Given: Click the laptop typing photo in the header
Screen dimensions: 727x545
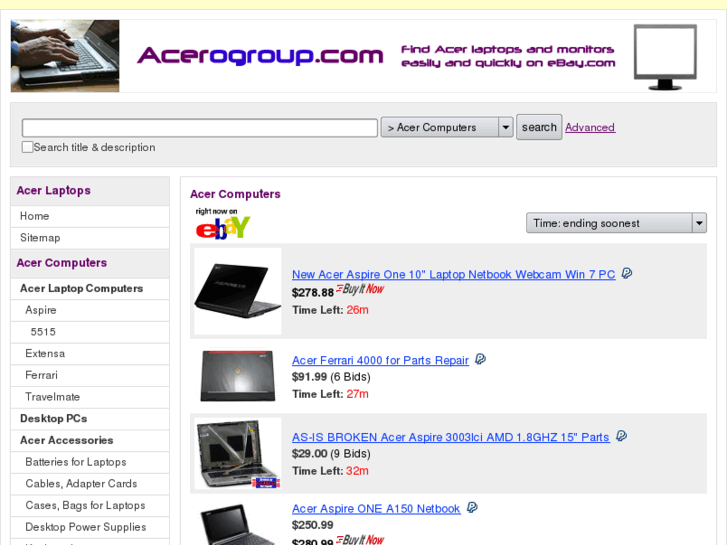Looking at the screenshot, I should (x=65, y=56).
